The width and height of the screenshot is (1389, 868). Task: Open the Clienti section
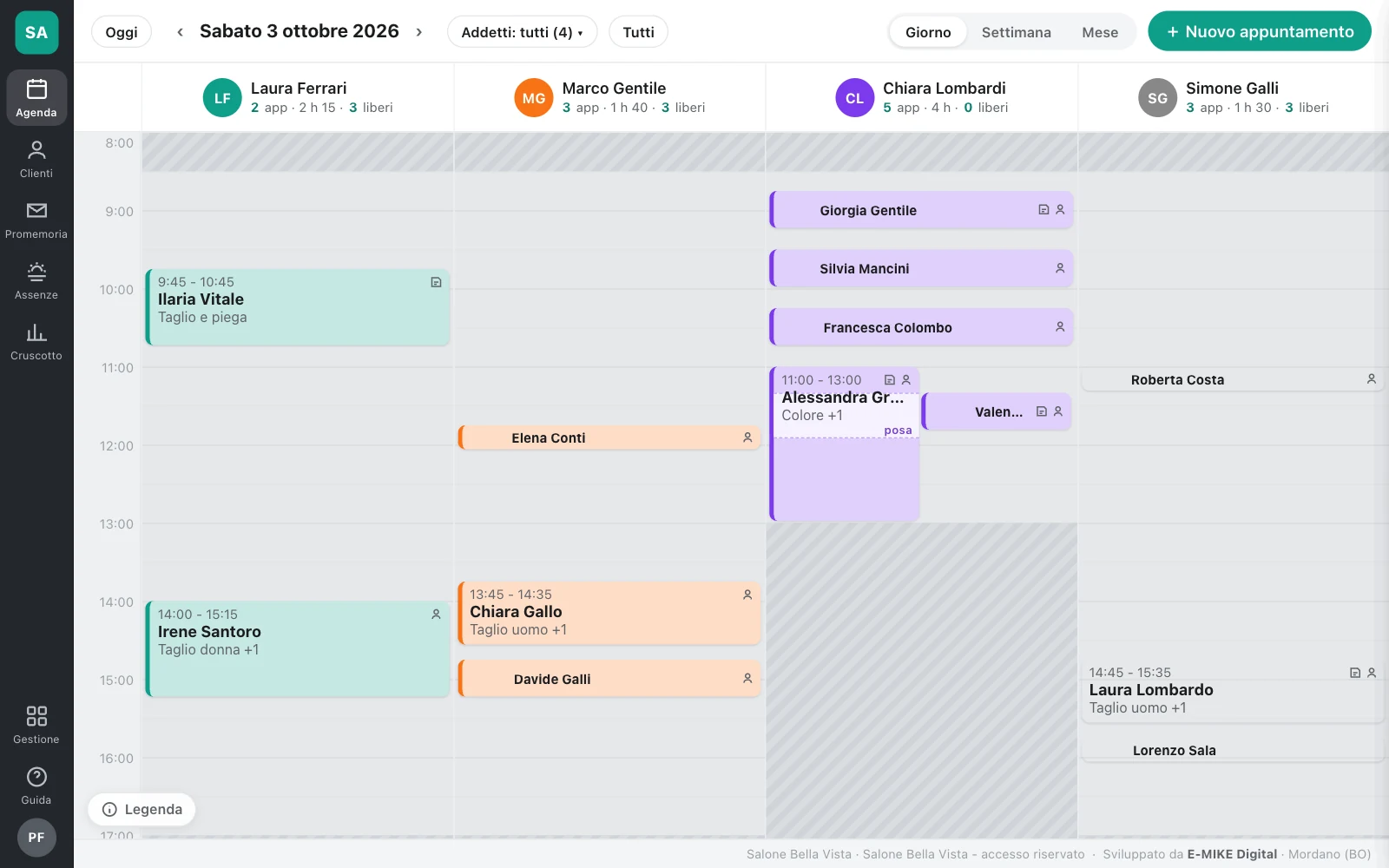[36, 159]
